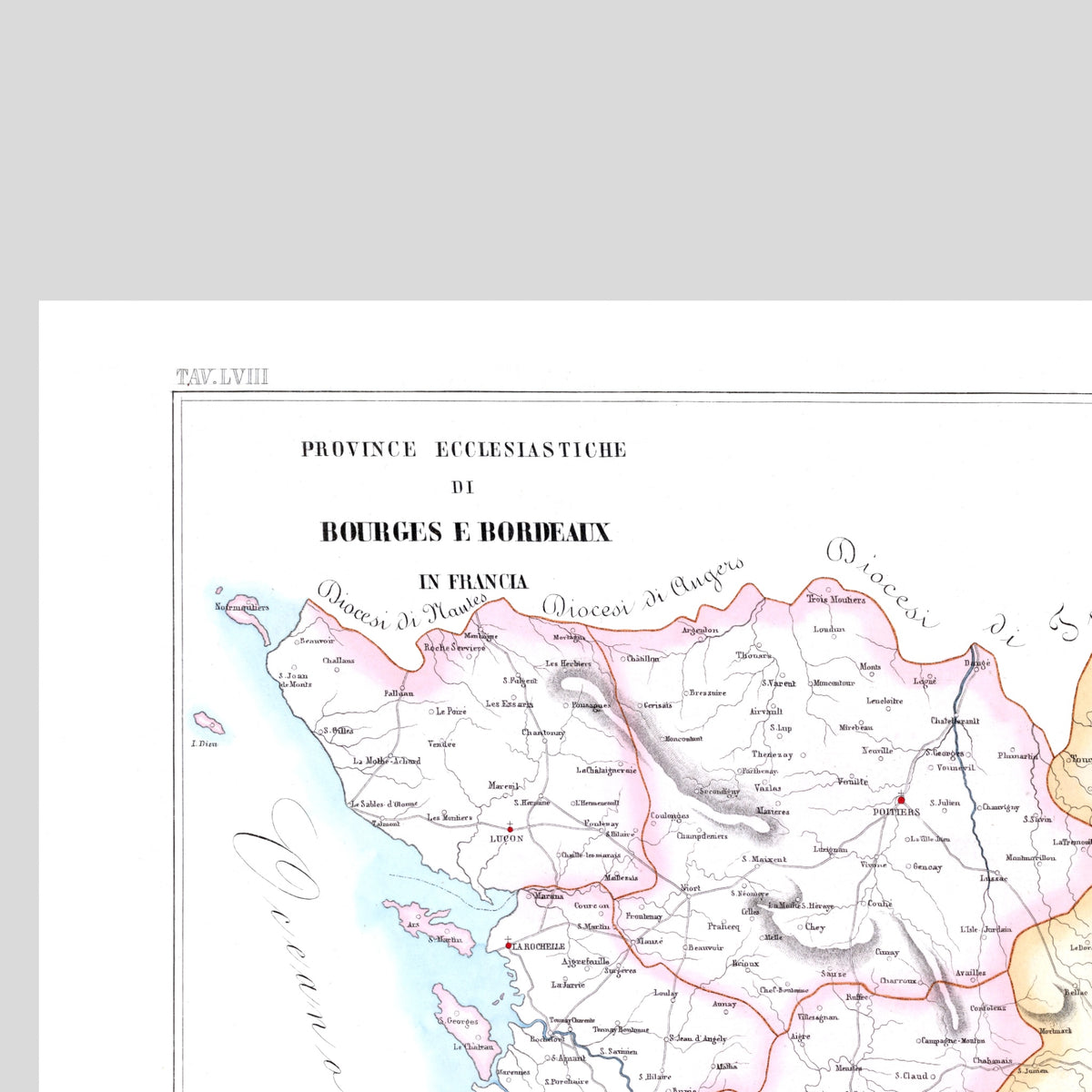Image resolution: width=1092 pixels, height=1092 pixels.
Task: Click the 'Talmont' town label
Action: [387, 824]
